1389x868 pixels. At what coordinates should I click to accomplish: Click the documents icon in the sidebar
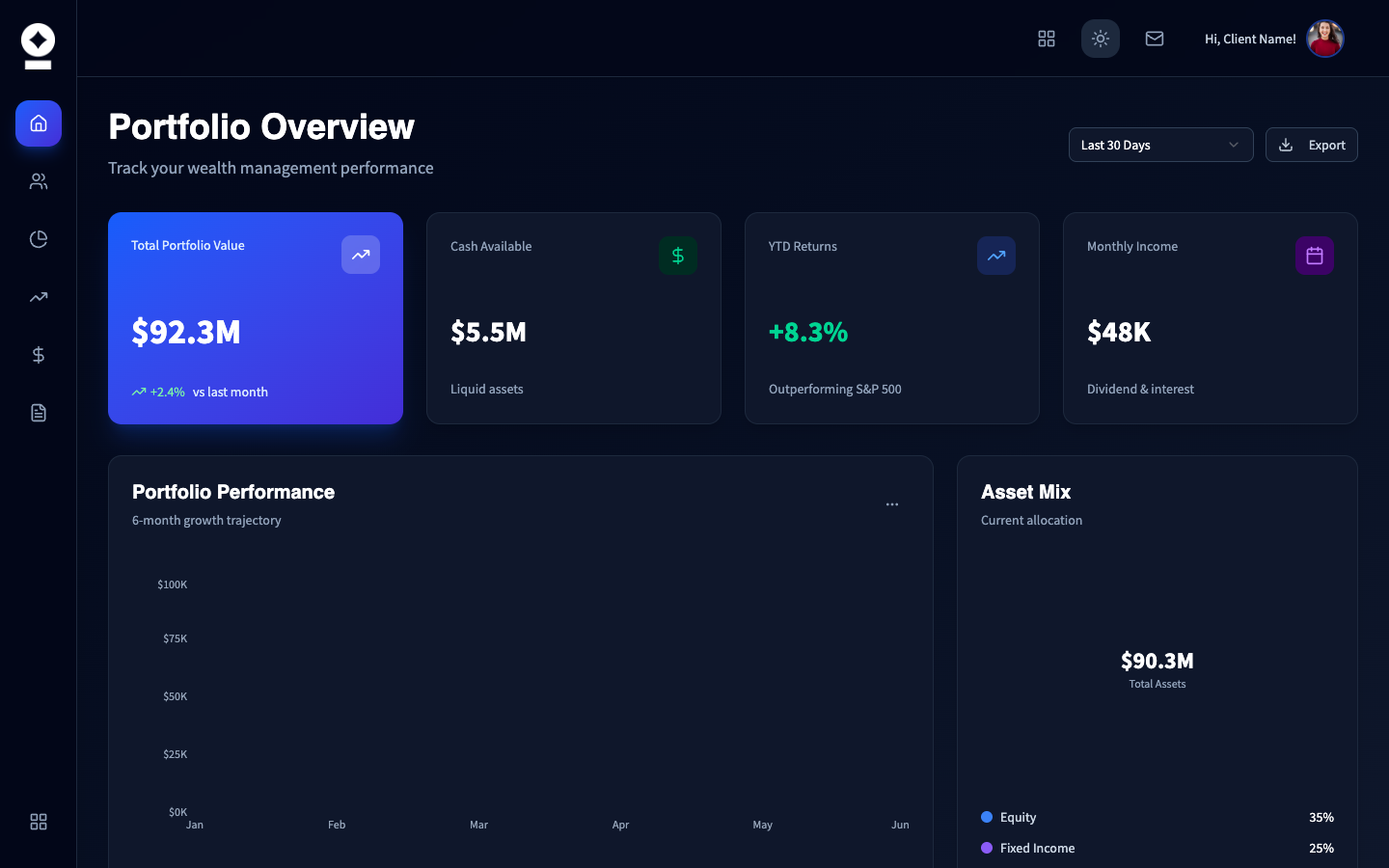(x=39, y=412)
